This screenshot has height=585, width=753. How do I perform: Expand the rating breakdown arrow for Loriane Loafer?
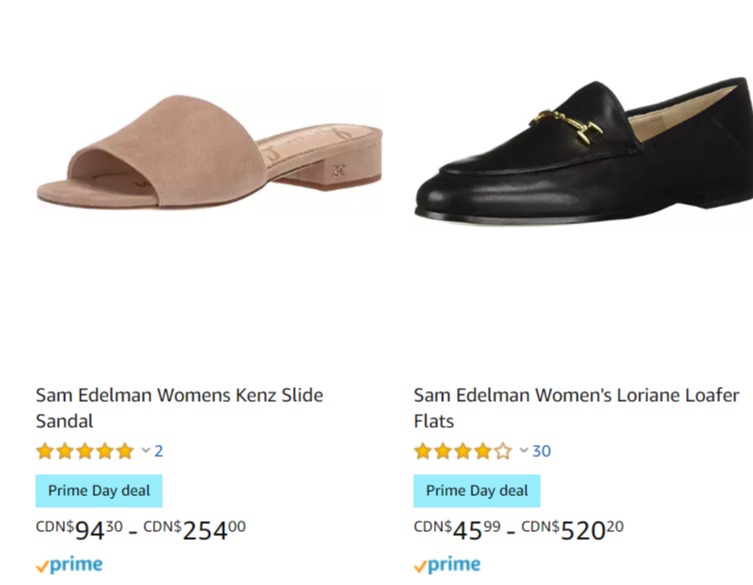(x=524, y=451)
